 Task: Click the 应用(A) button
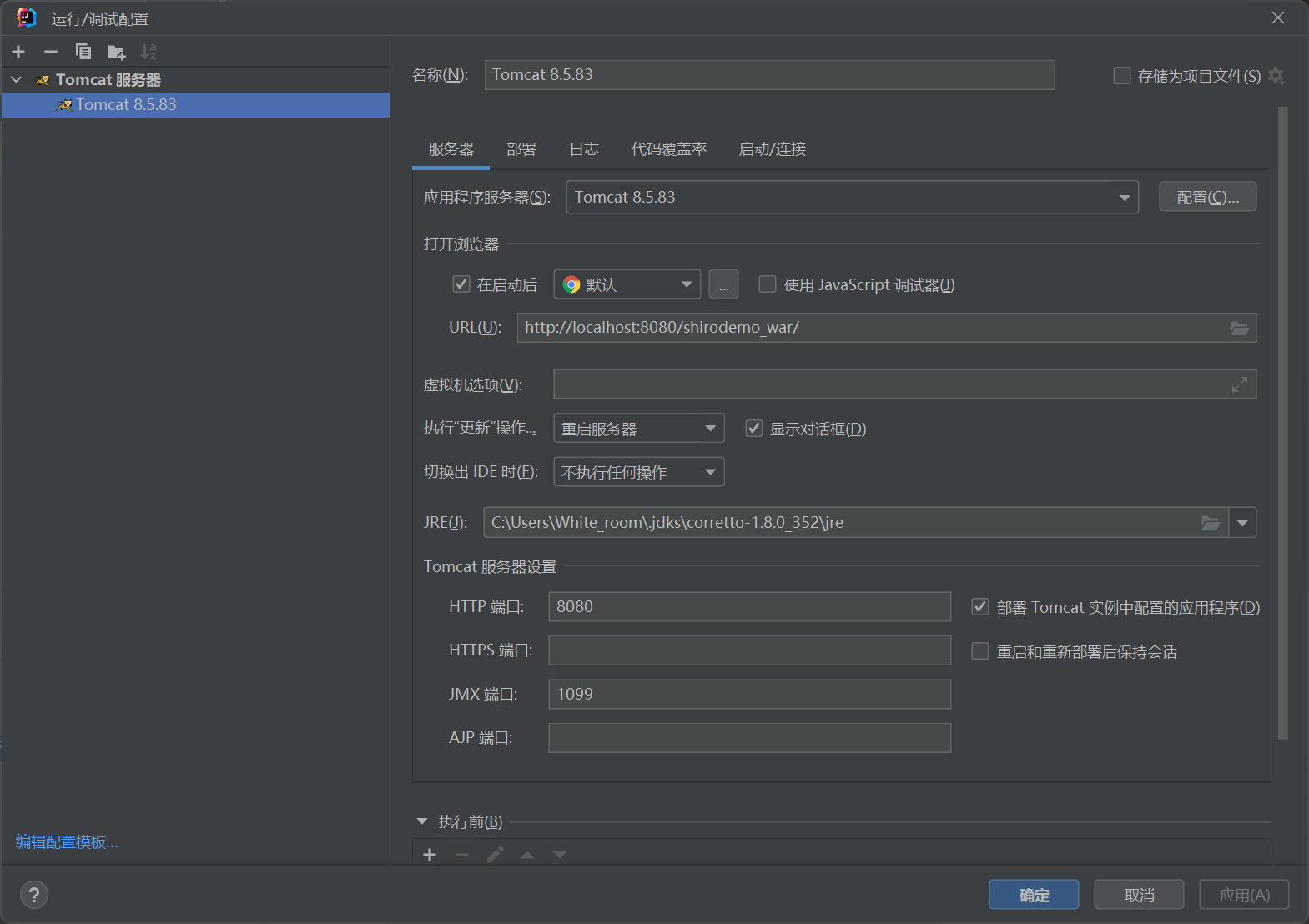click(x=1244, y=895)
